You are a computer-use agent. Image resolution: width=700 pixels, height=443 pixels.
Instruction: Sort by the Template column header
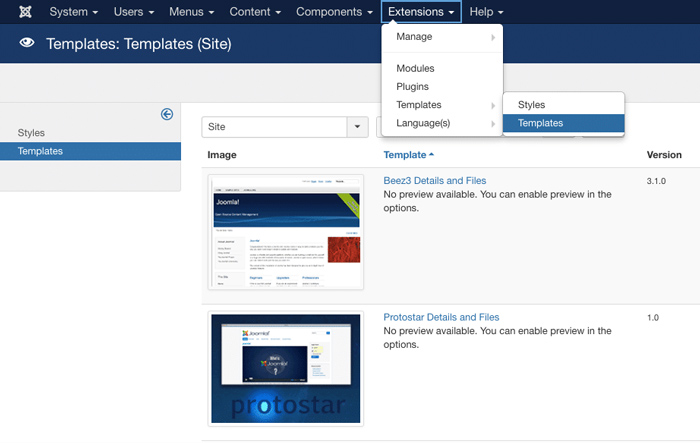pyautogui.click(x=408, y=155)
